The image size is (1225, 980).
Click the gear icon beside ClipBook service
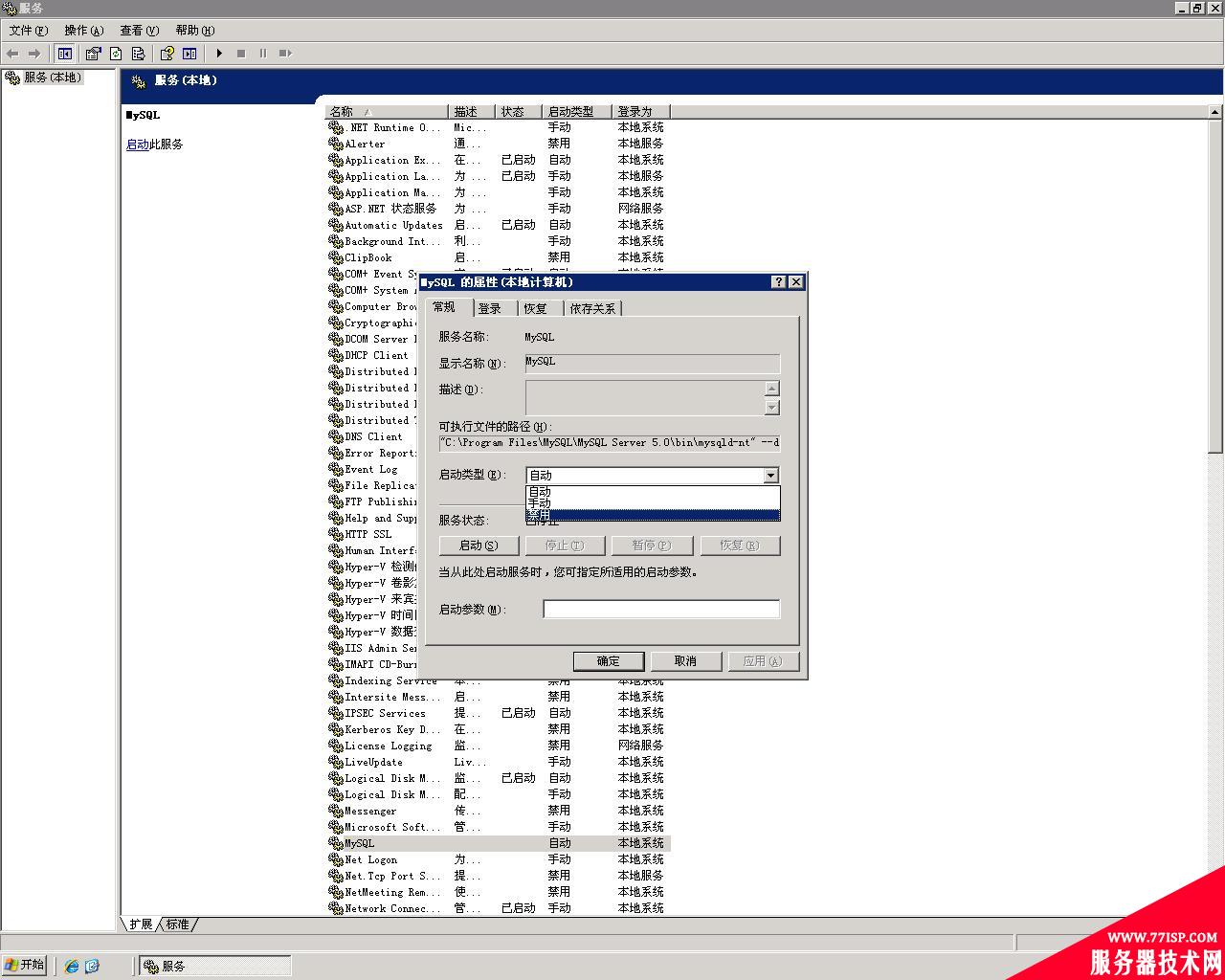(336, 257)
